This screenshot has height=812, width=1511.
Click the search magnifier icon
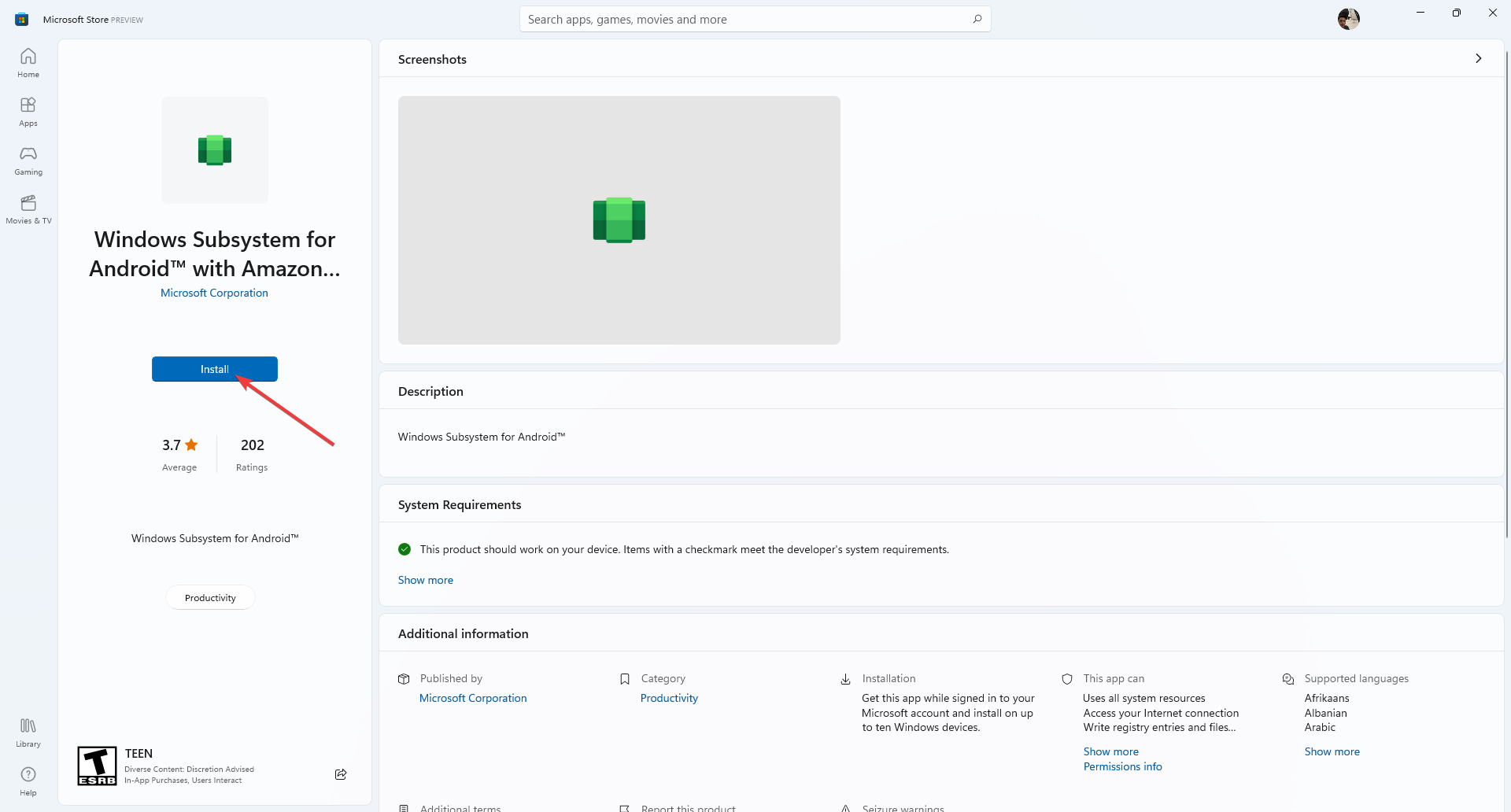977,19
